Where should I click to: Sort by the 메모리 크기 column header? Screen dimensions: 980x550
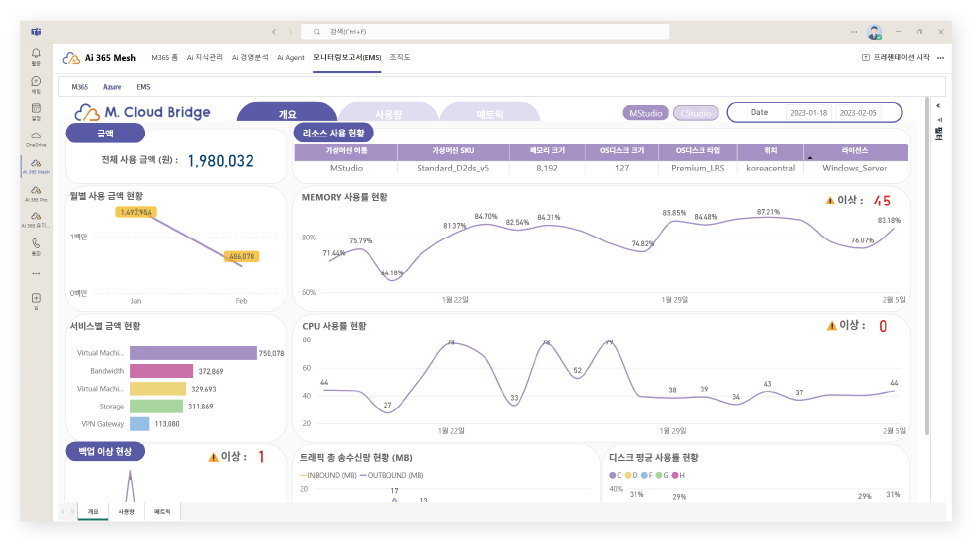pyautogui.click(x=547, y=151)
